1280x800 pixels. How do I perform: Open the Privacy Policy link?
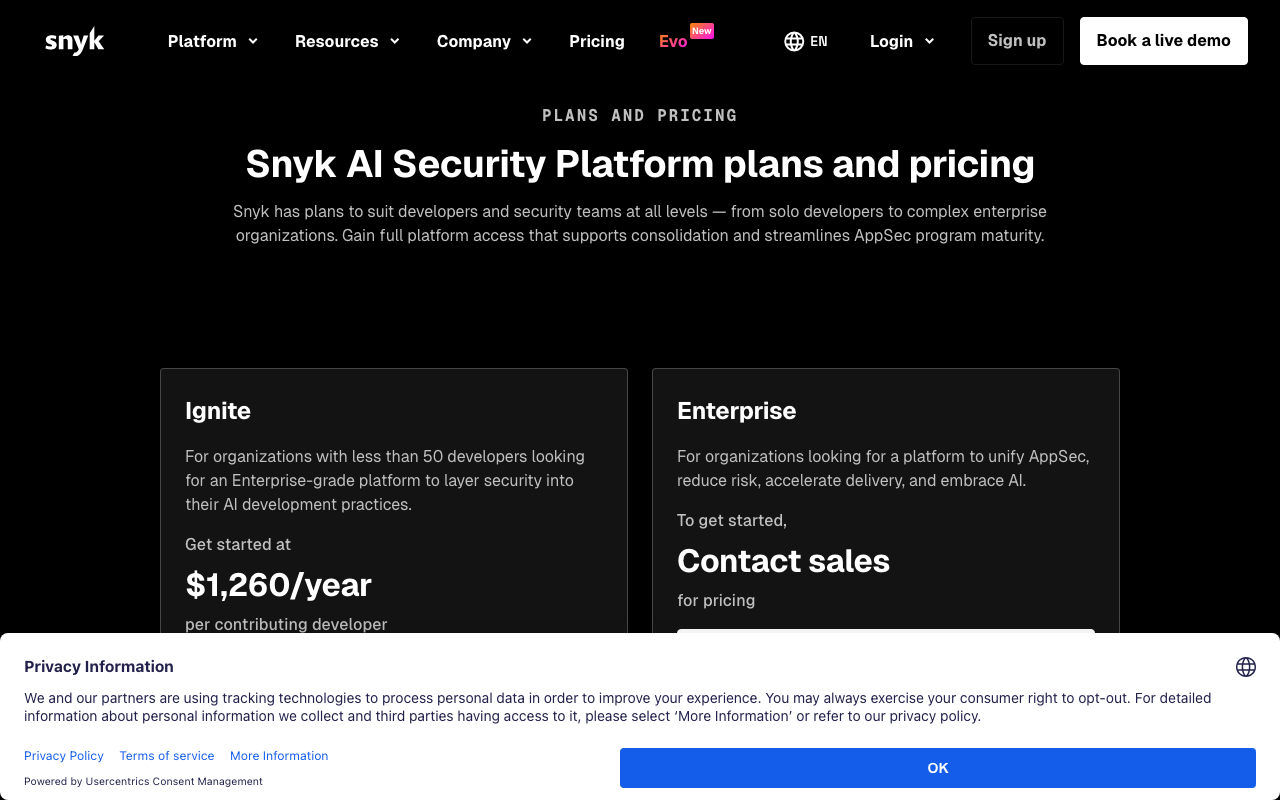pyautogui.click(x=63, y=755)
